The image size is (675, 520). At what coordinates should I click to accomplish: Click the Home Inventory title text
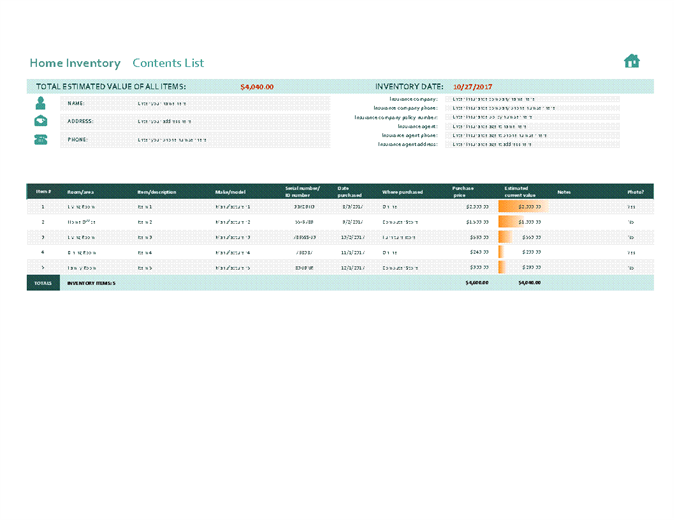pyautogui.click(x=75, y=63)
